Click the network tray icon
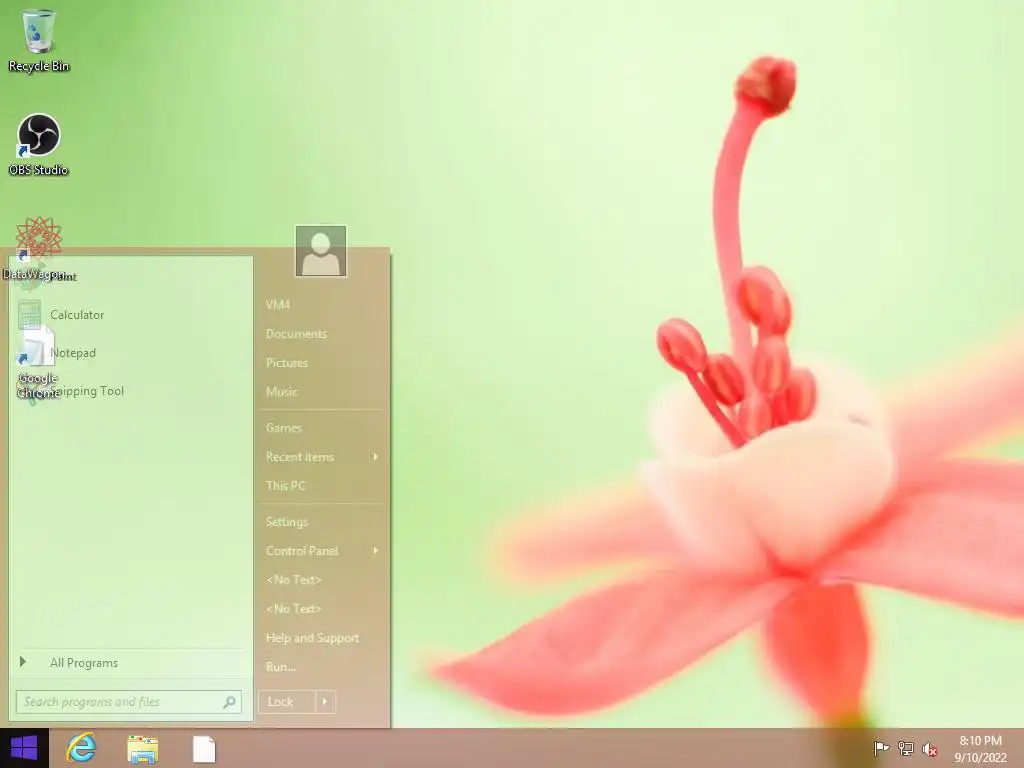The image size is (1024, 768). tap(905, 748)
